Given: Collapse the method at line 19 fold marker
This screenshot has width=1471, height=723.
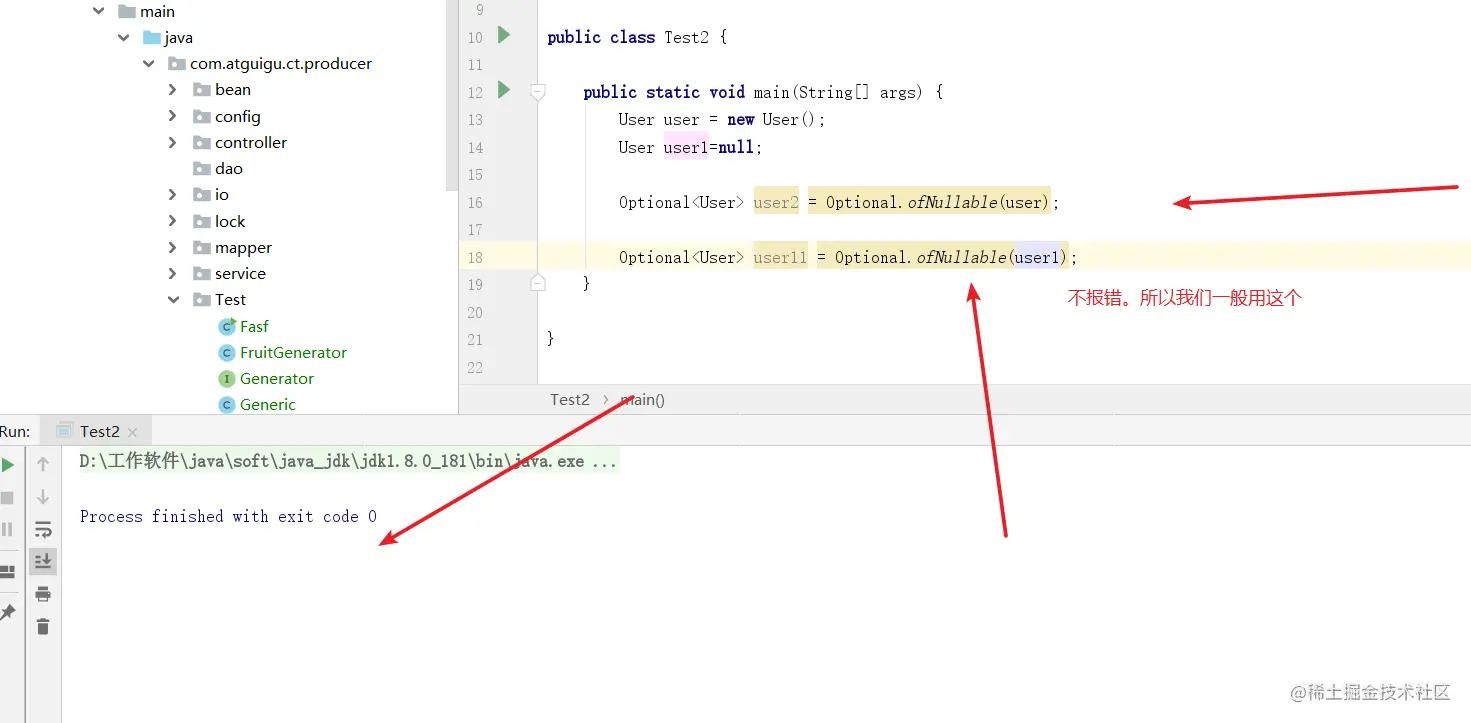Looking at the screenshot, I should pos(538,283).
